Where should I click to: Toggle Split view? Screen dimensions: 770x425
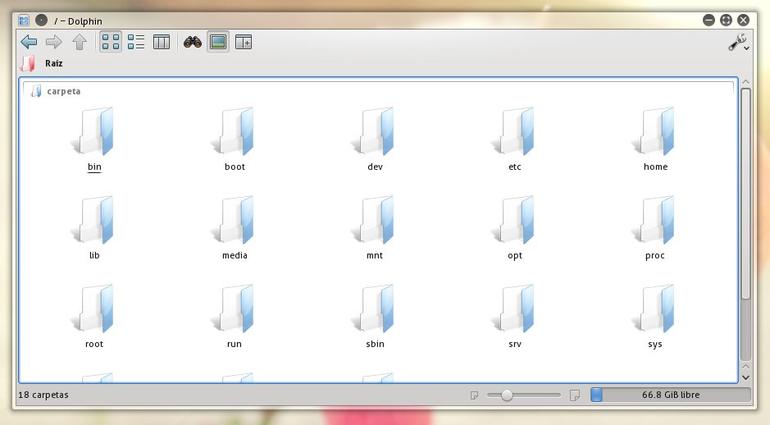coord(244,42)
